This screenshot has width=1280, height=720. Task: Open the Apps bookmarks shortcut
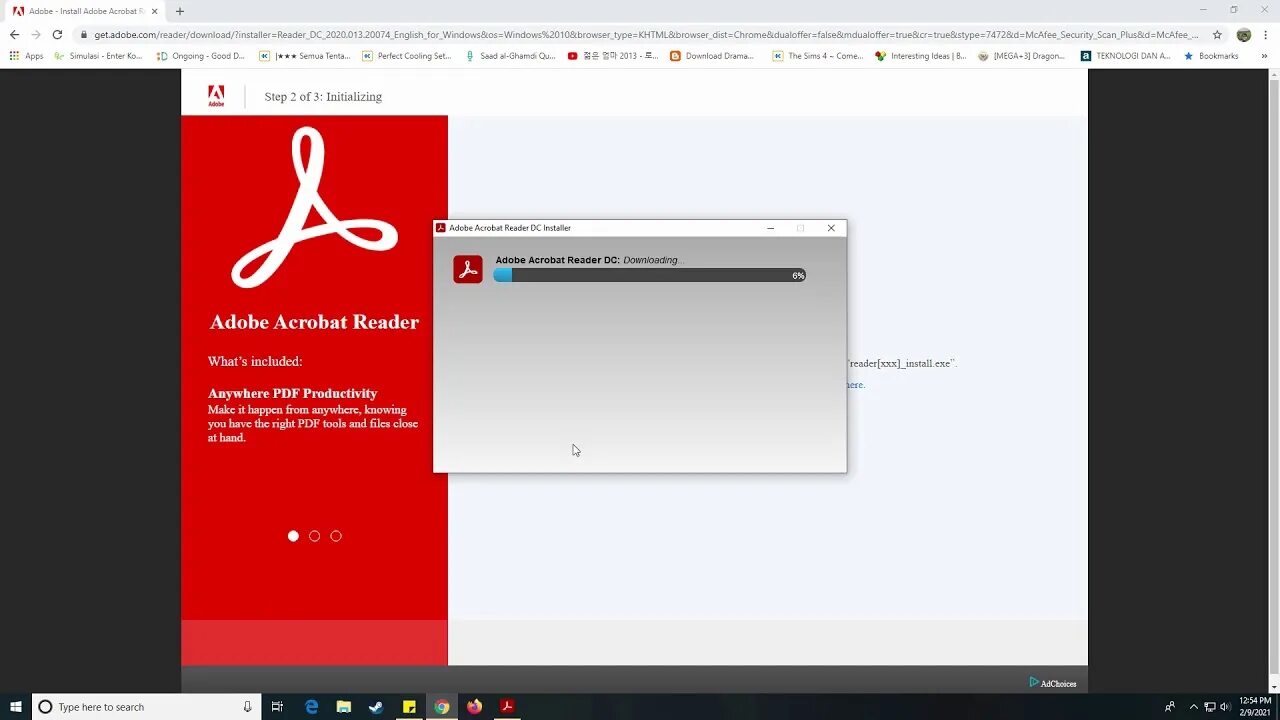tap(27, 56)
